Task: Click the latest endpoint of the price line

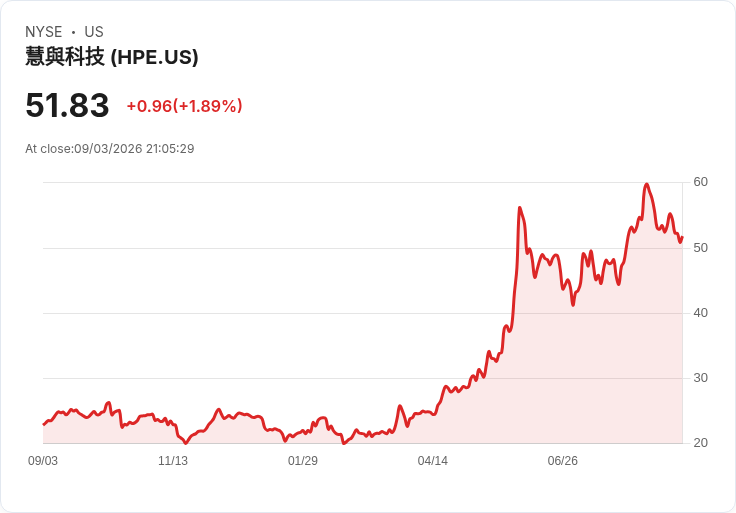Action: coord(682,237)
